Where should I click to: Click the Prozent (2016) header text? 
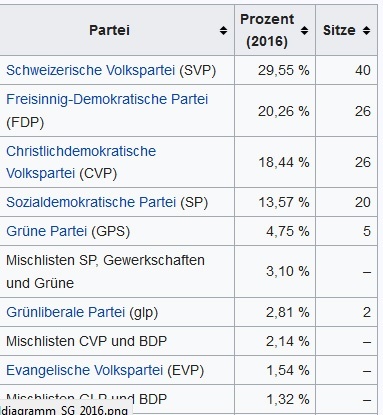267,30
